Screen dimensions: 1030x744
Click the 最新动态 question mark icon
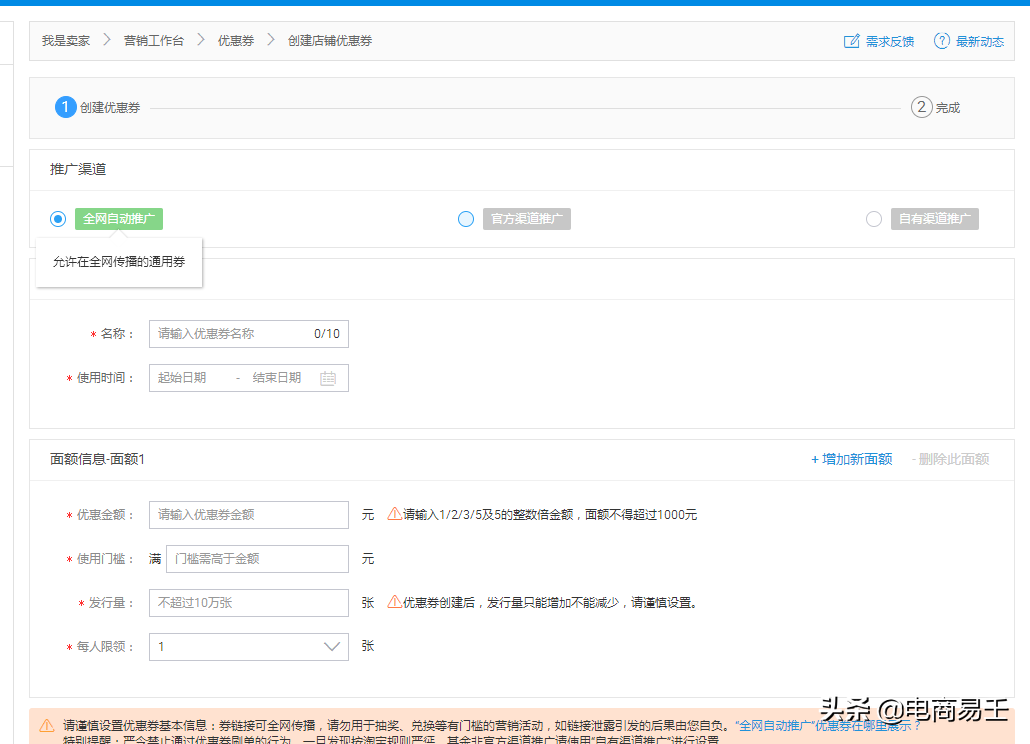point(941,41)
